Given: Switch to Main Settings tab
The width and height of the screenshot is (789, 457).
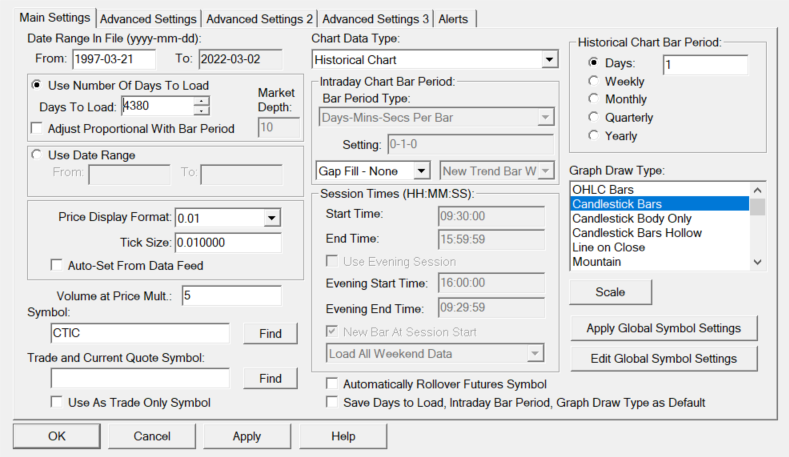Looking at the screenshot, I should pos(55,18).
